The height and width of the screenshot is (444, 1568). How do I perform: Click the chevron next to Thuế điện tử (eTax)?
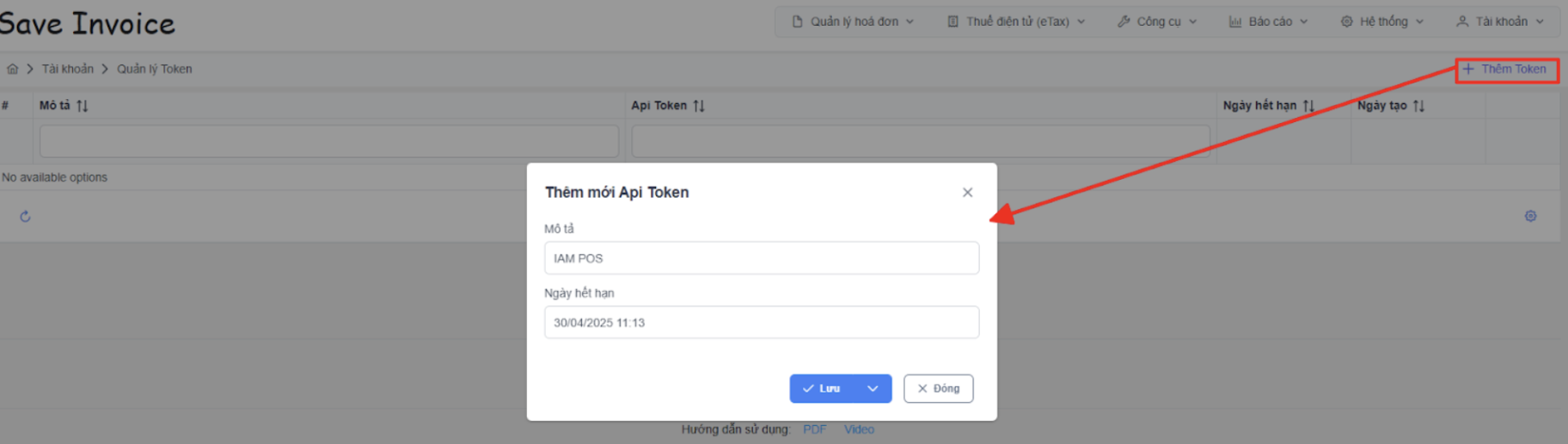pos(1081,22)
